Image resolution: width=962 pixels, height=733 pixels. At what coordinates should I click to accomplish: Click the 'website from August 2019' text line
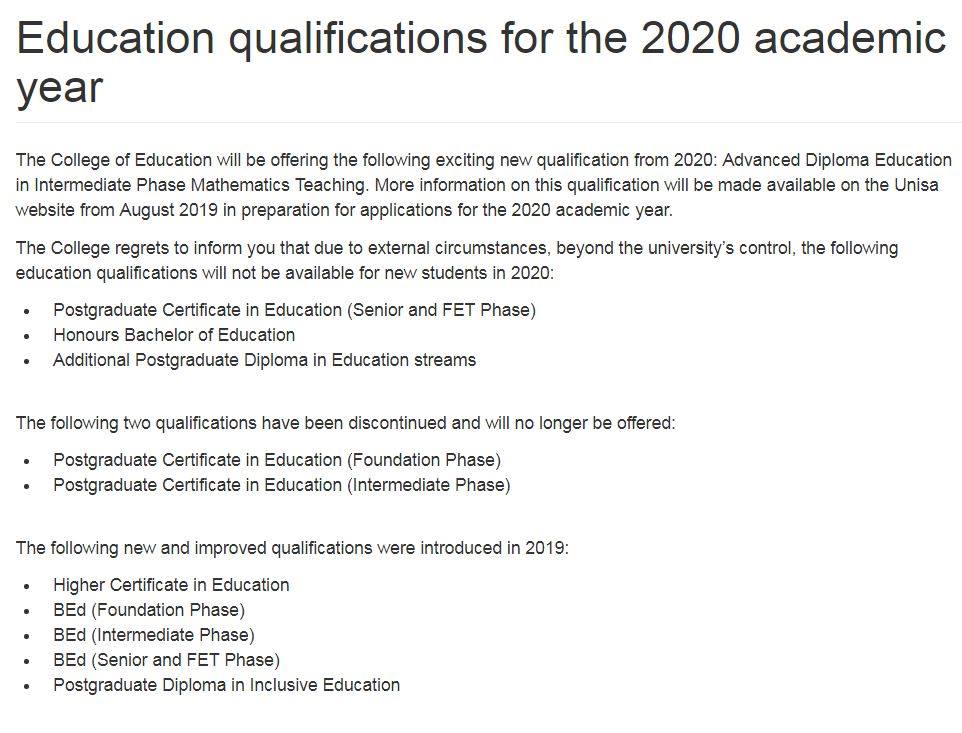pos(344,210)
